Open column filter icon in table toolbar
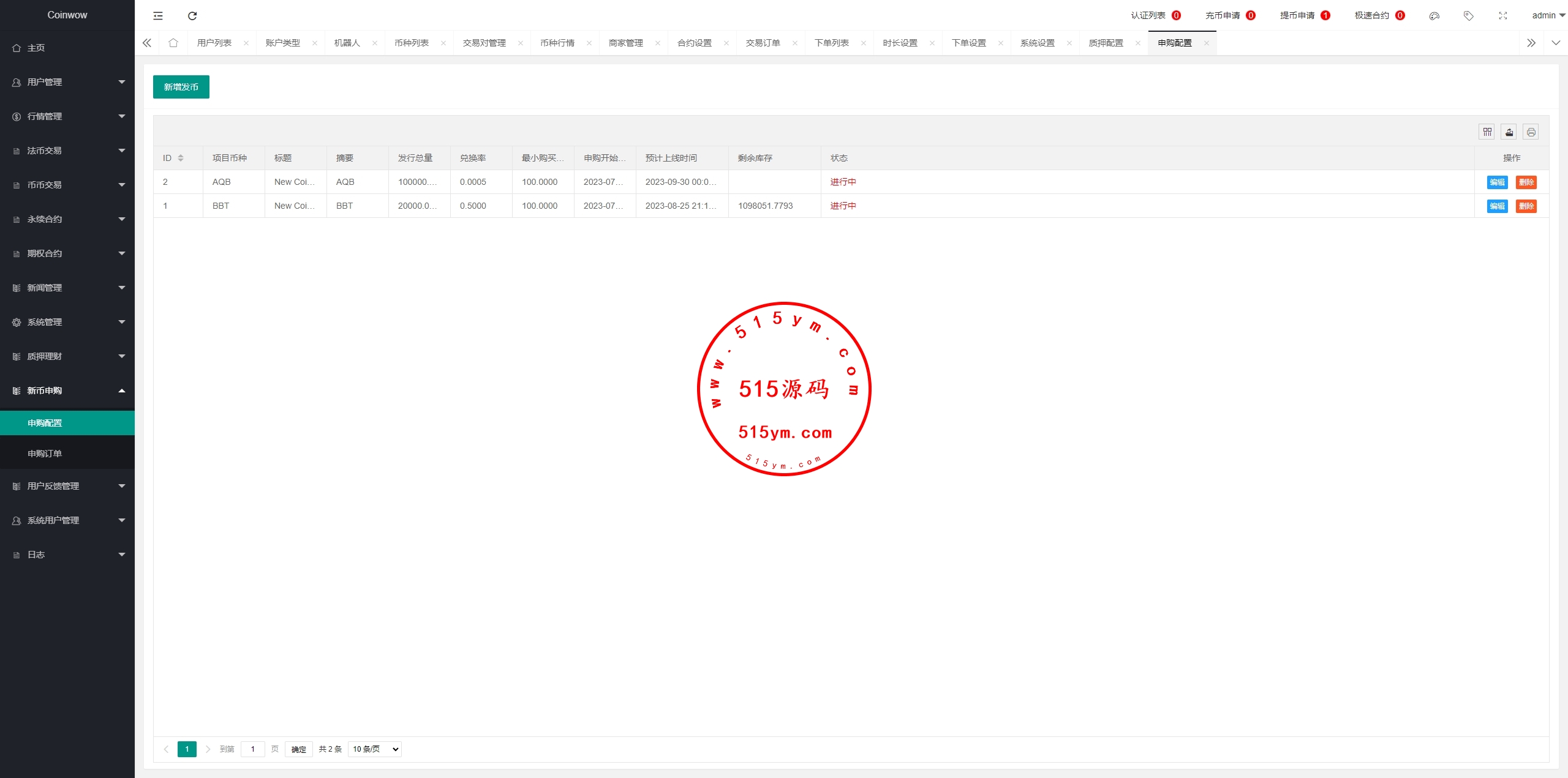The width and height of the screenshot is (1568, 778). [1487, 132]
